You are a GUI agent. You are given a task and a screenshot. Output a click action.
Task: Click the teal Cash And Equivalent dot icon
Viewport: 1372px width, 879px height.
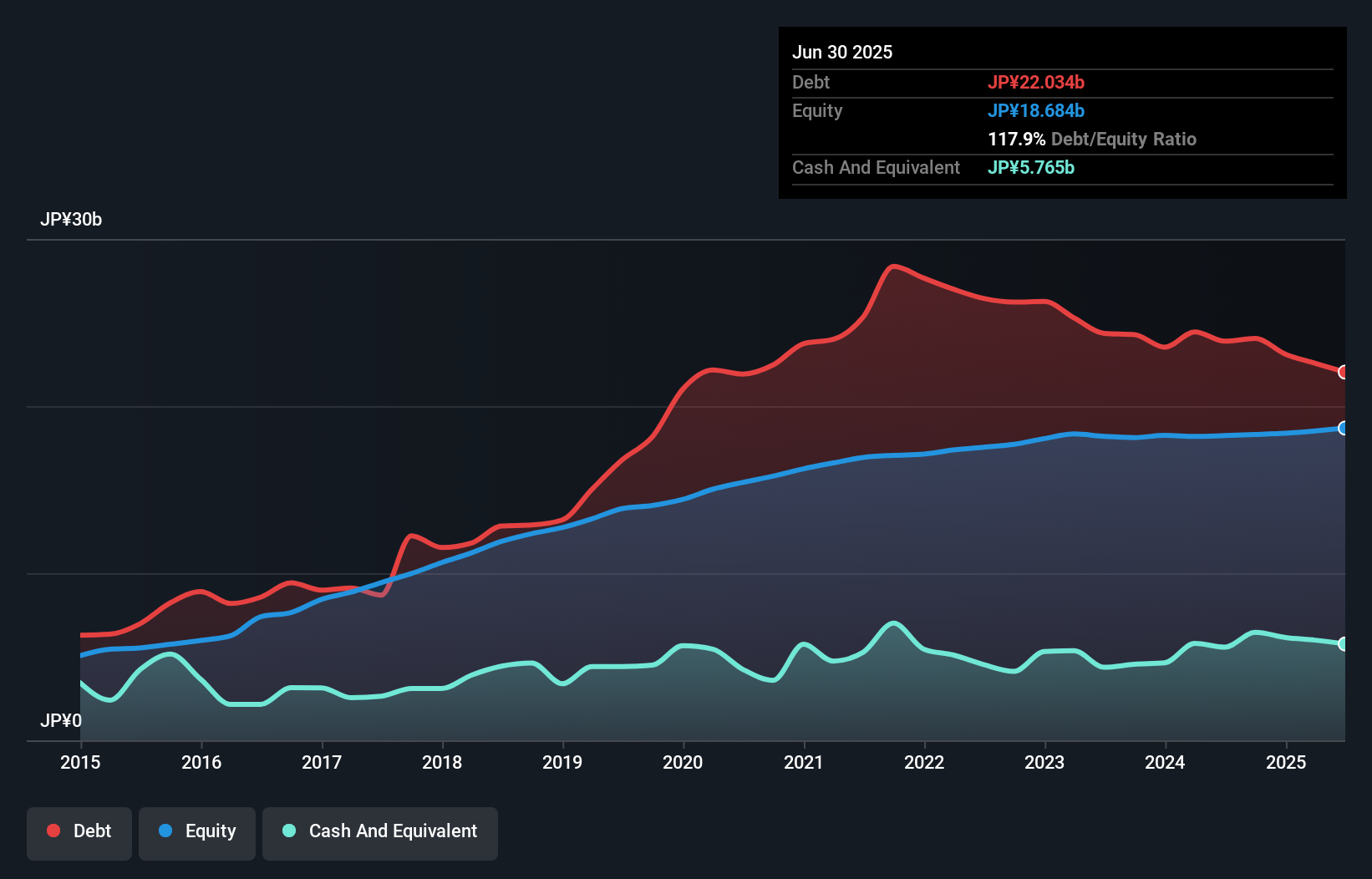287,831
